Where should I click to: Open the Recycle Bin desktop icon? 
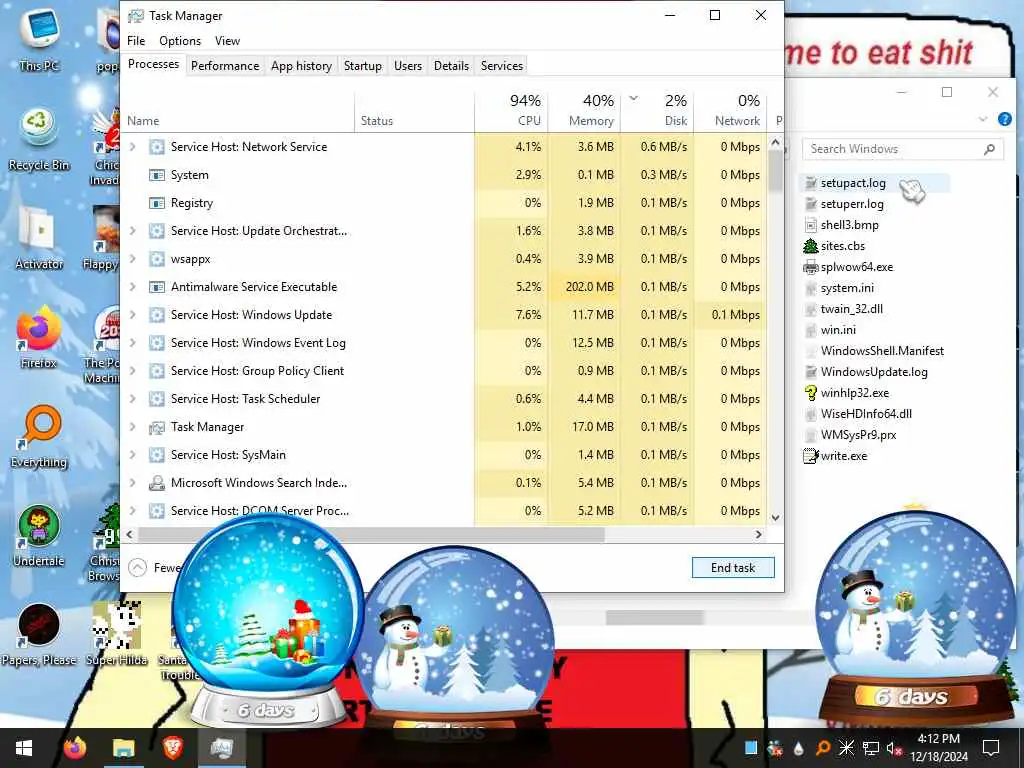coord(39,138)
